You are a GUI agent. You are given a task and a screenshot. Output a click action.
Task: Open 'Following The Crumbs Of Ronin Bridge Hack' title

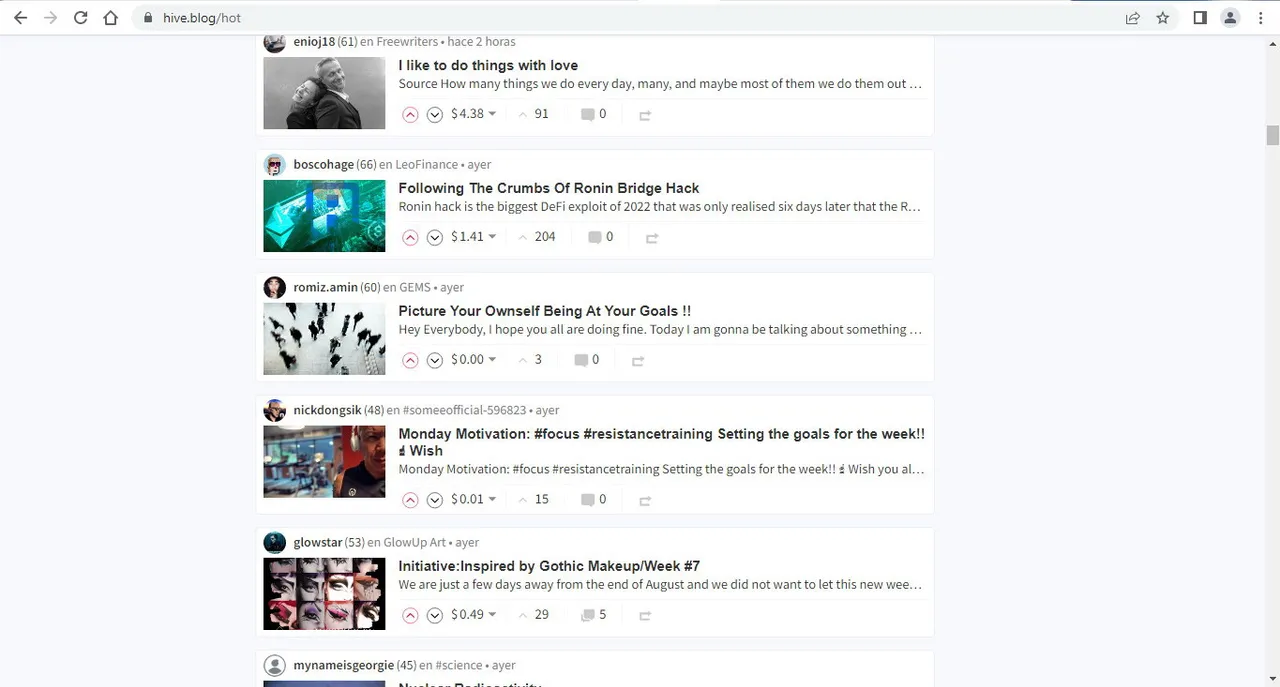click(x=549, y=188)
